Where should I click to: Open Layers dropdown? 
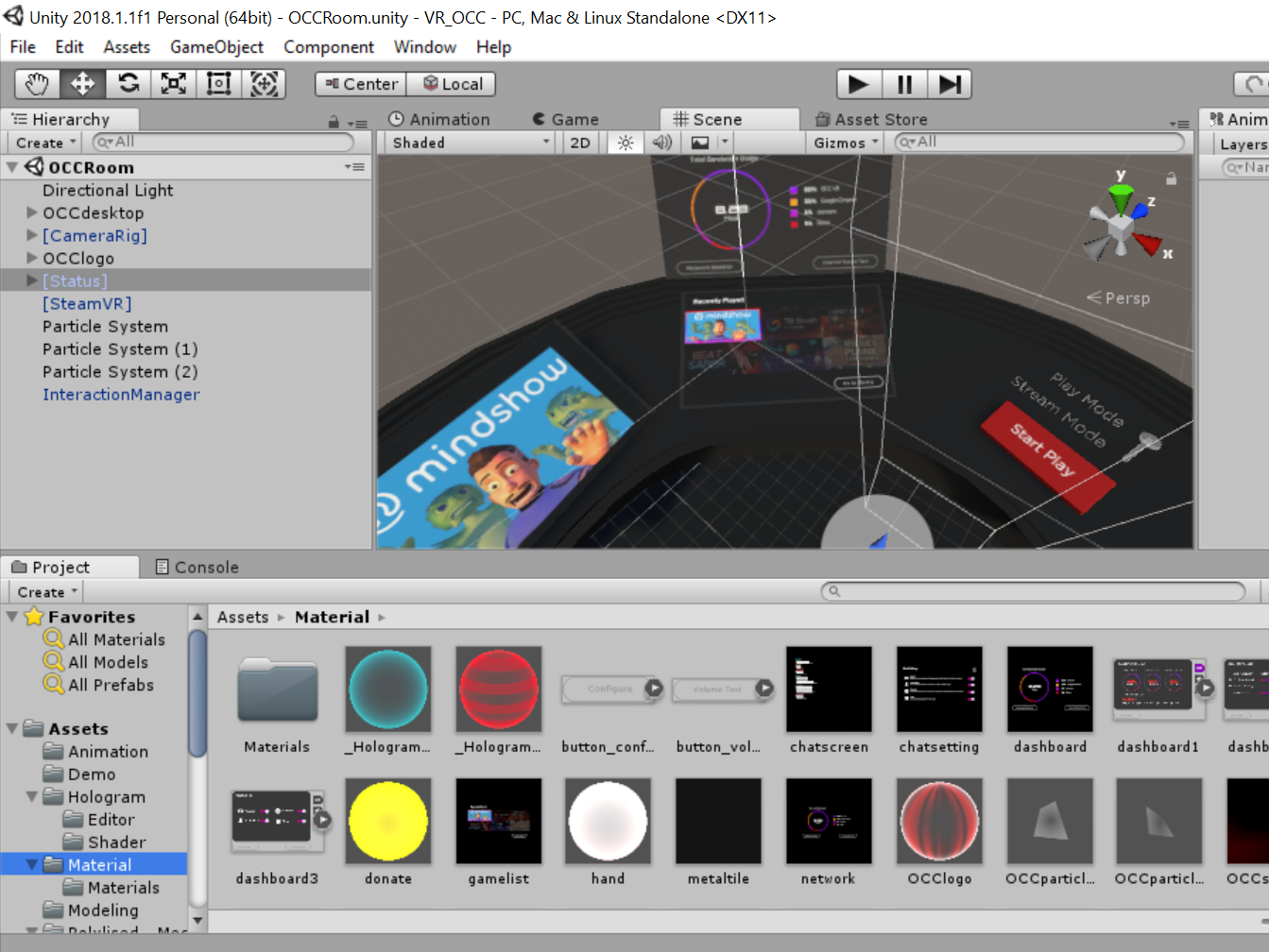[1242, 144]
